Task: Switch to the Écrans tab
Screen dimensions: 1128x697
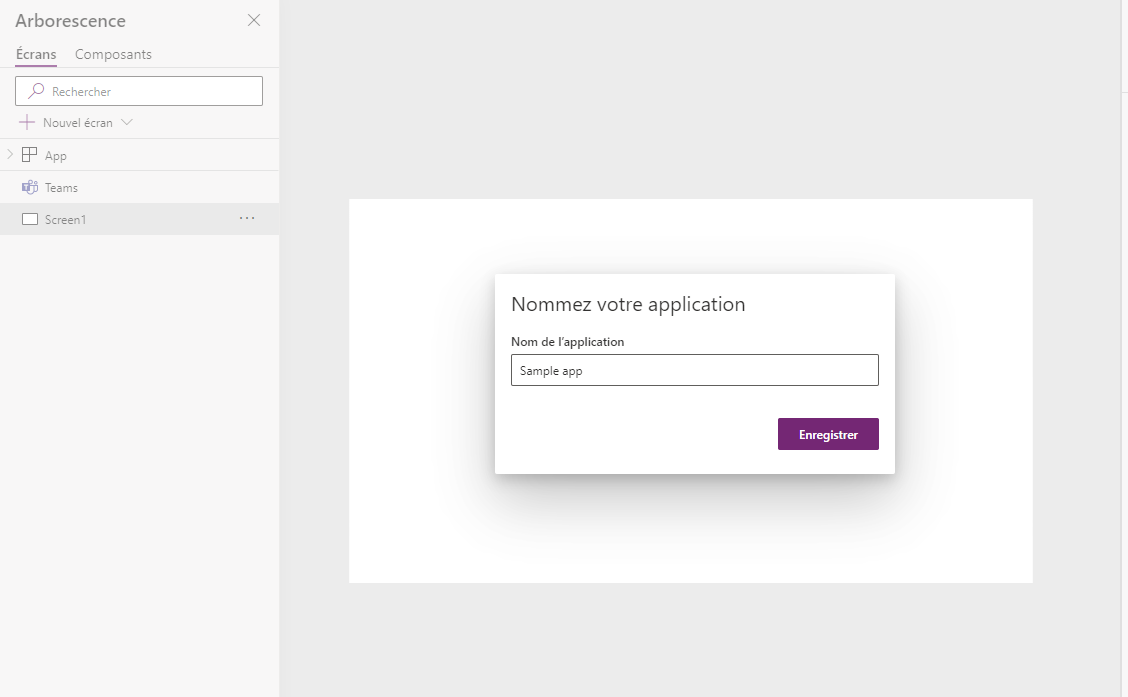Action: click(36, 55)
